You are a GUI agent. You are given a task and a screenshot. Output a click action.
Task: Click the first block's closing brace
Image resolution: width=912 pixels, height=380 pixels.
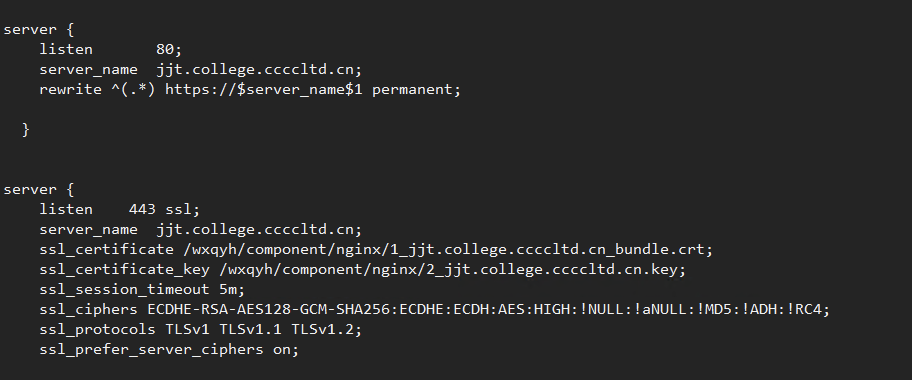(x=26, y=129)
